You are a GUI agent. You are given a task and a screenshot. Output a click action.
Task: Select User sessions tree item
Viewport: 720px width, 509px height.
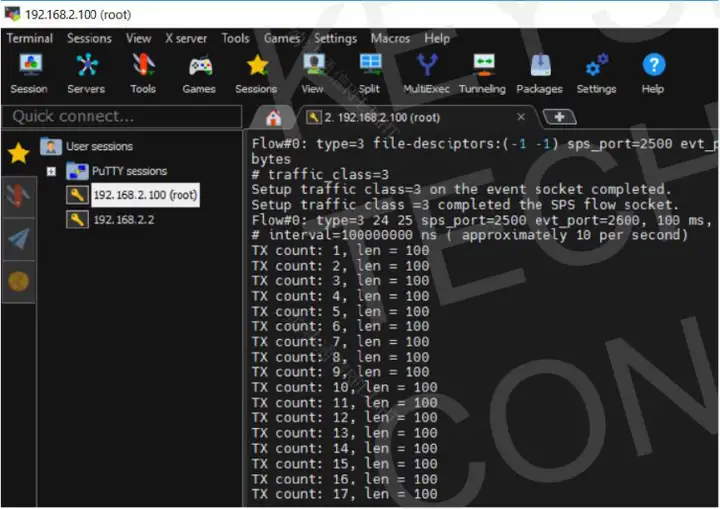point(99,147)
